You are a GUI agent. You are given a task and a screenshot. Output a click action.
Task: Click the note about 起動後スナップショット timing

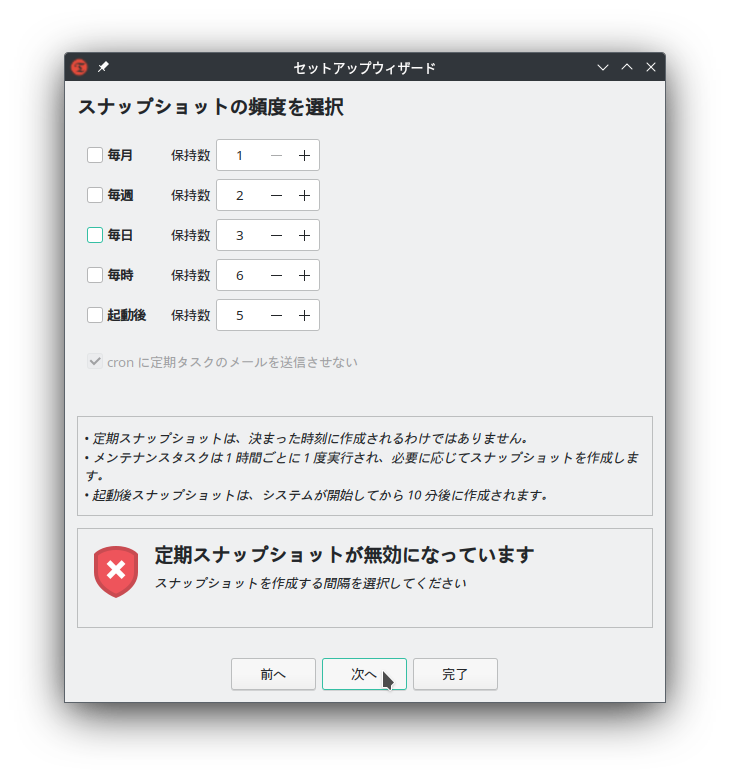click(x=316, y=495)
